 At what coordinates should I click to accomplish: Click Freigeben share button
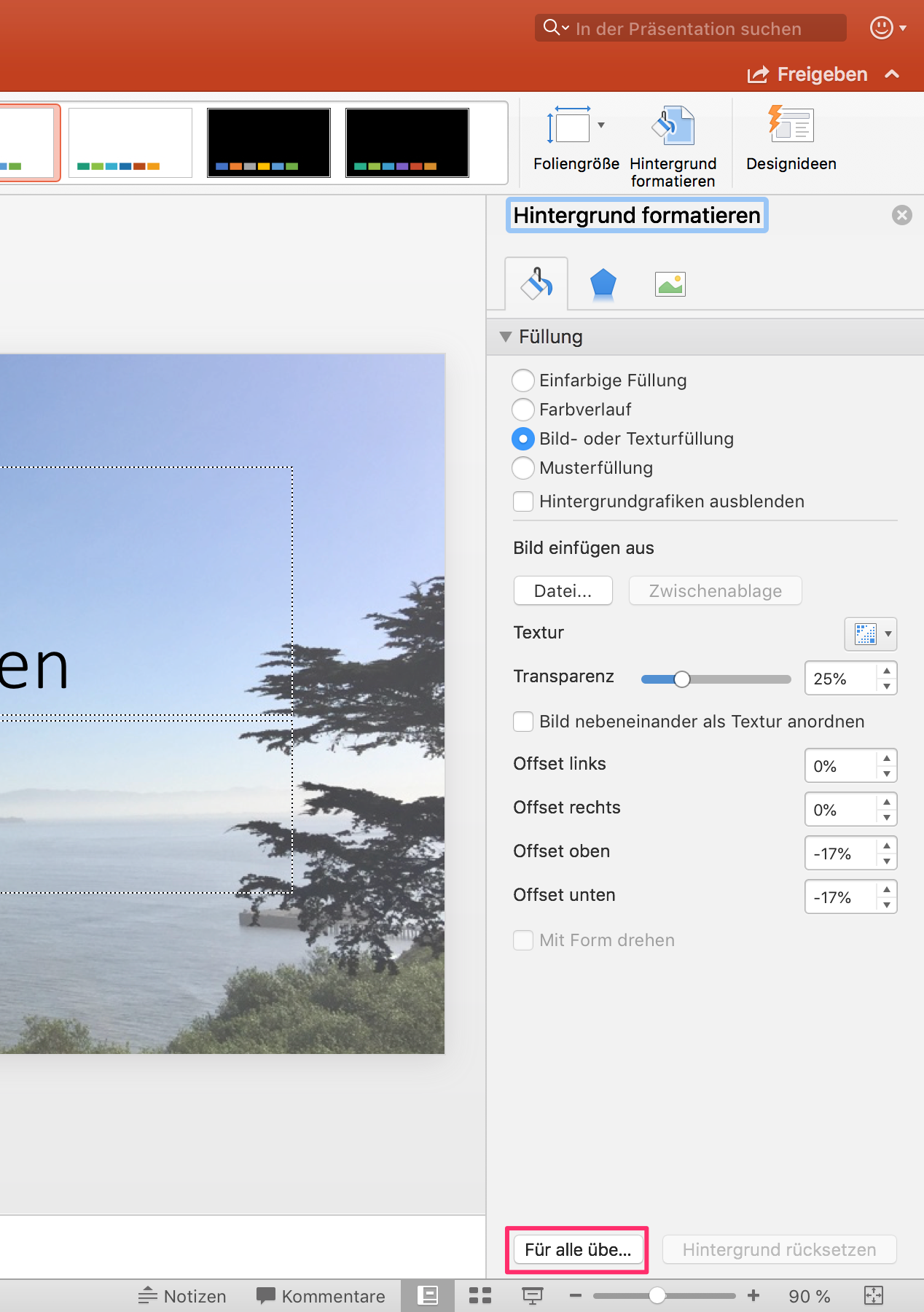click(x=807, y=74)
